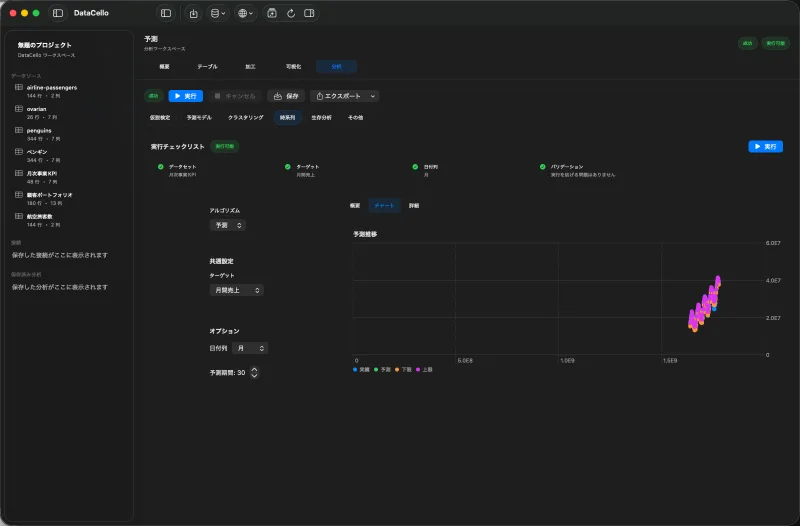Switch to the 加工 tab

[250, 66]
